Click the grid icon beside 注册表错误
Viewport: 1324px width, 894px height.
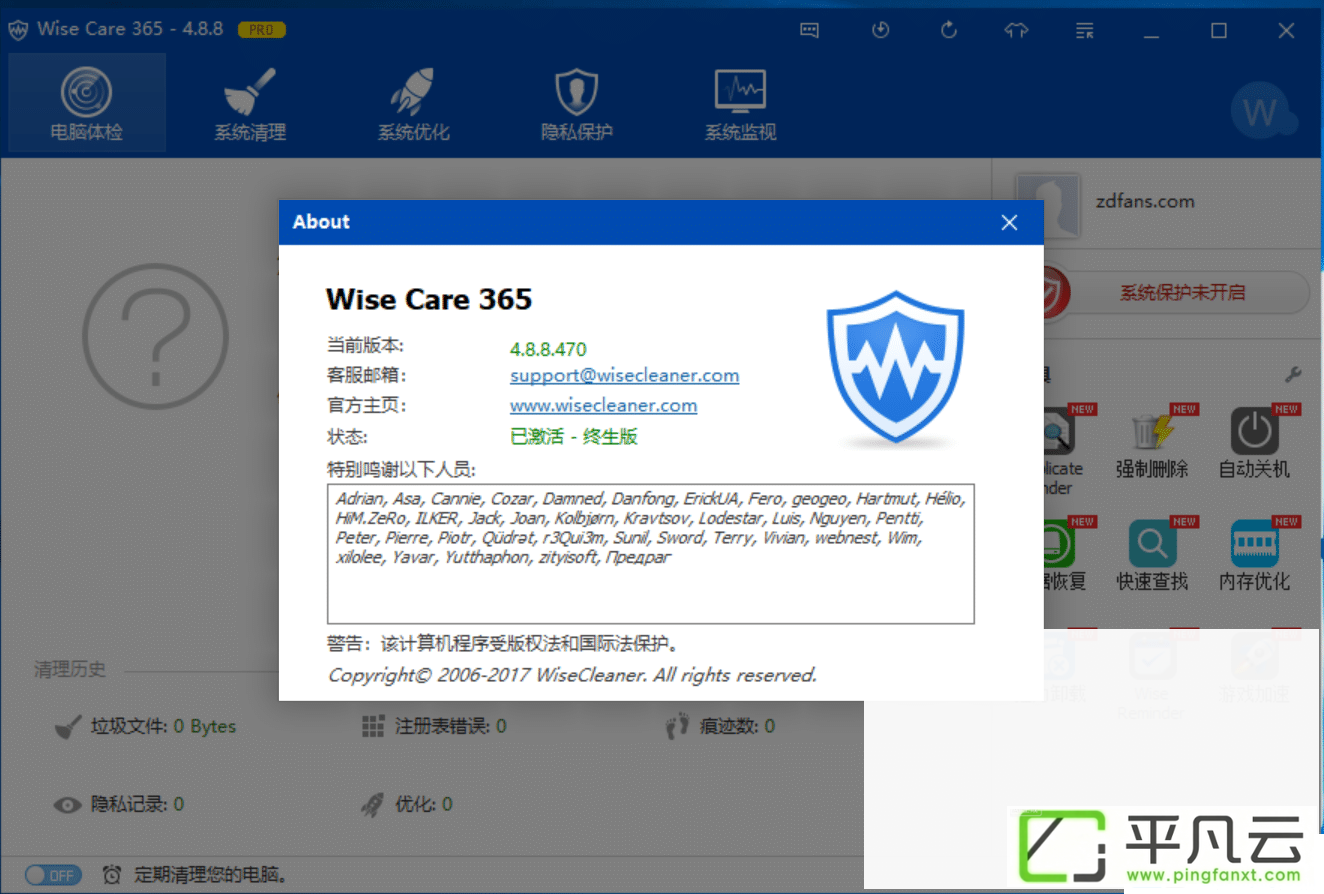tap(372, 726)
